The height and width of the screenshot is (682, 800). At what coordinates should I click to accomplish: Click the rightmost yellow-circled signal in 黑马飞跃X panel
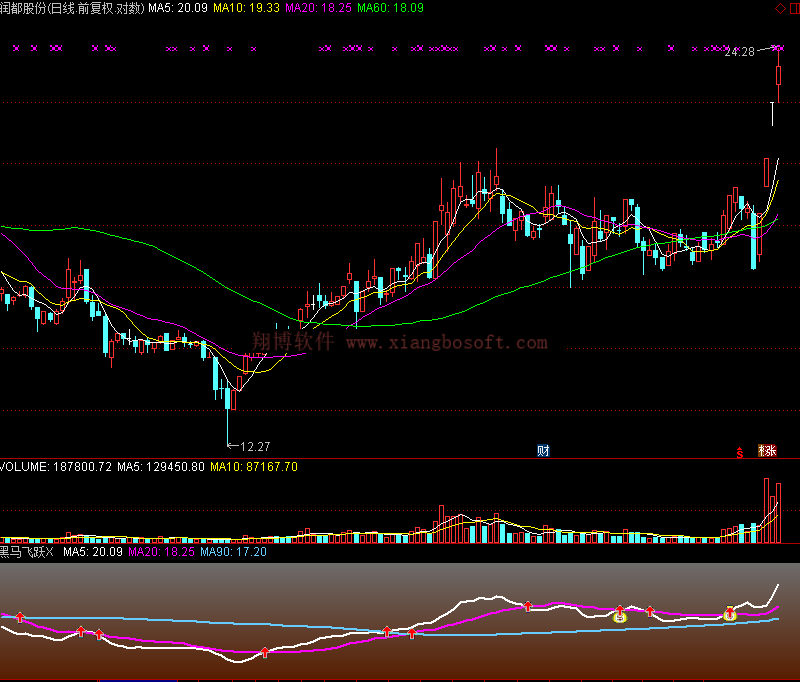730,614
